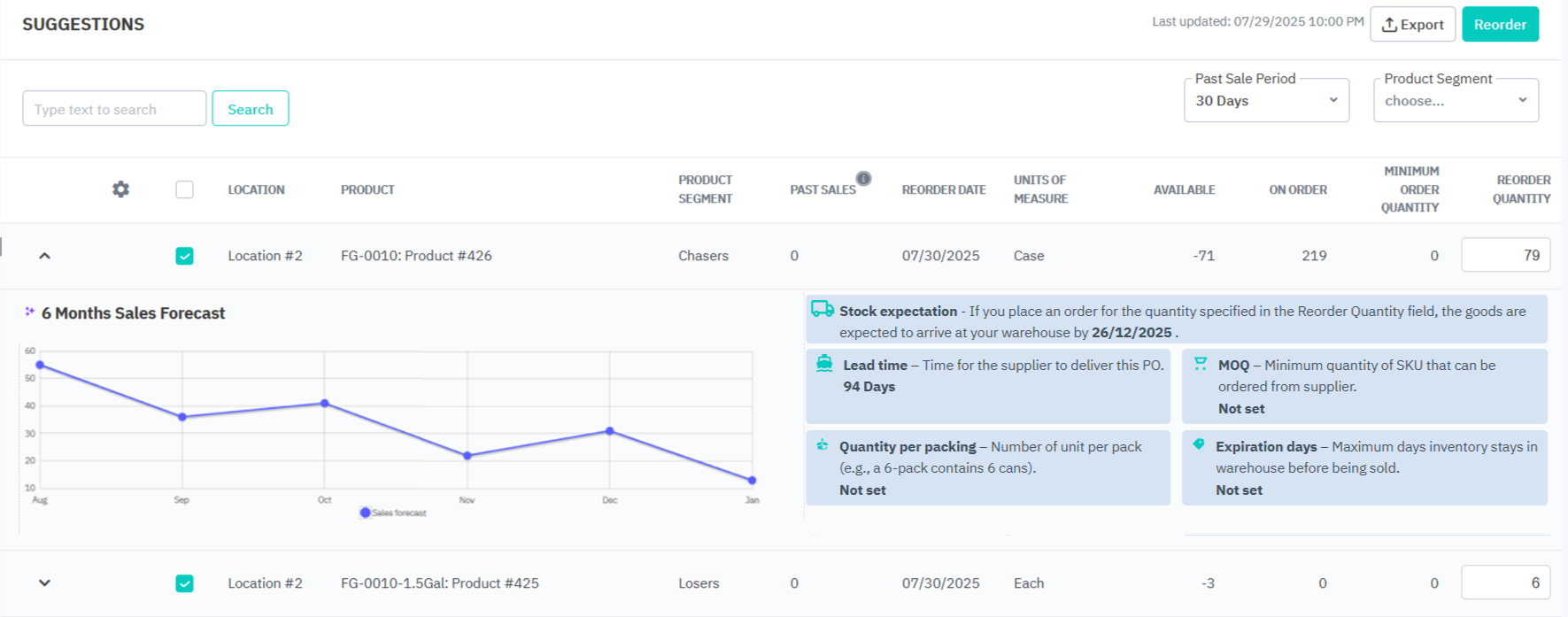This screenshot has width=1568, height=617.
Task: Click the Quantity per packing icon
Action: (x=823, y=445)
